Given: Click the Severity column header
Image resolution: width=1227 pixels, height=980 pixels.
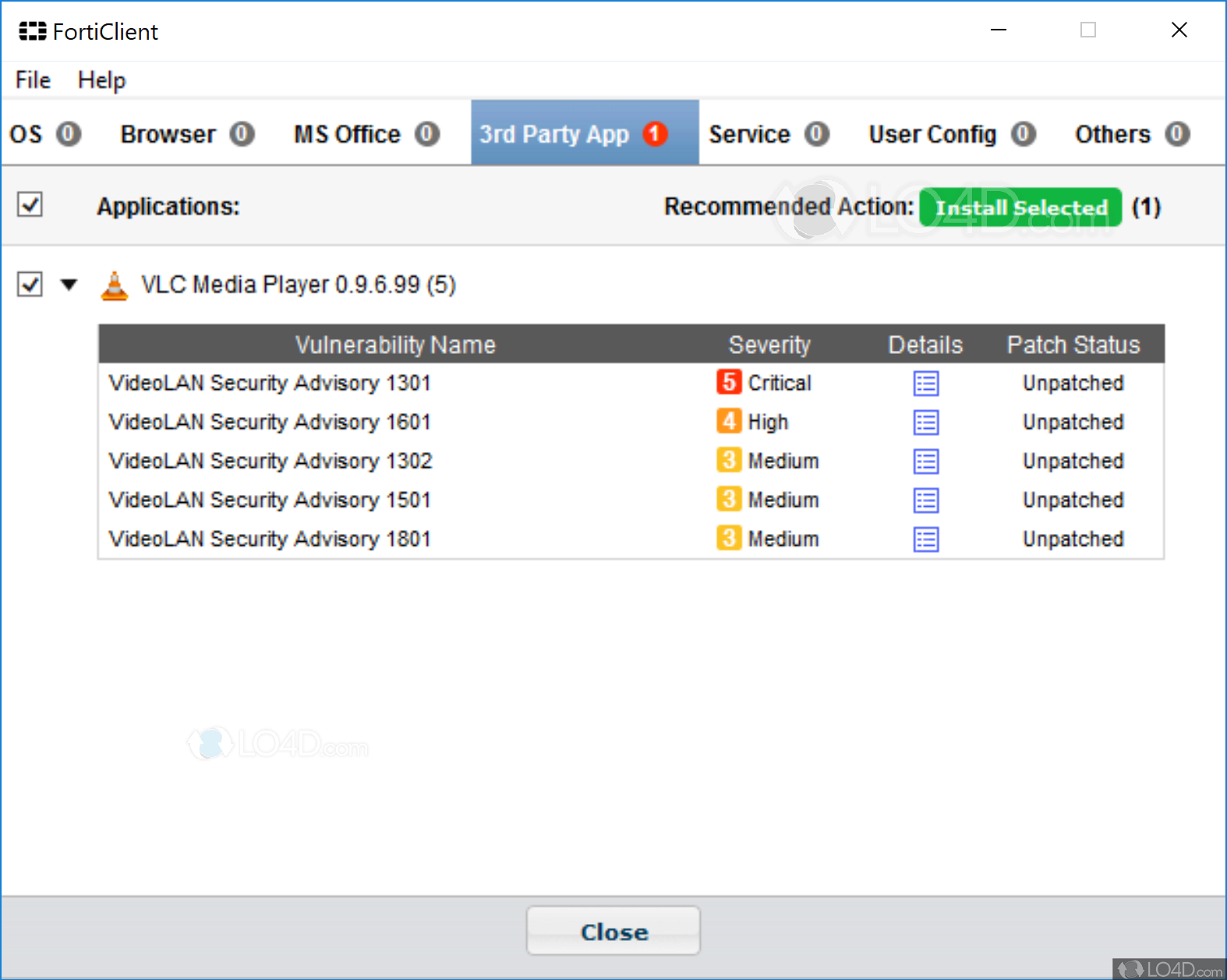Looking at the screenshot, I should [x=769, y=345].
